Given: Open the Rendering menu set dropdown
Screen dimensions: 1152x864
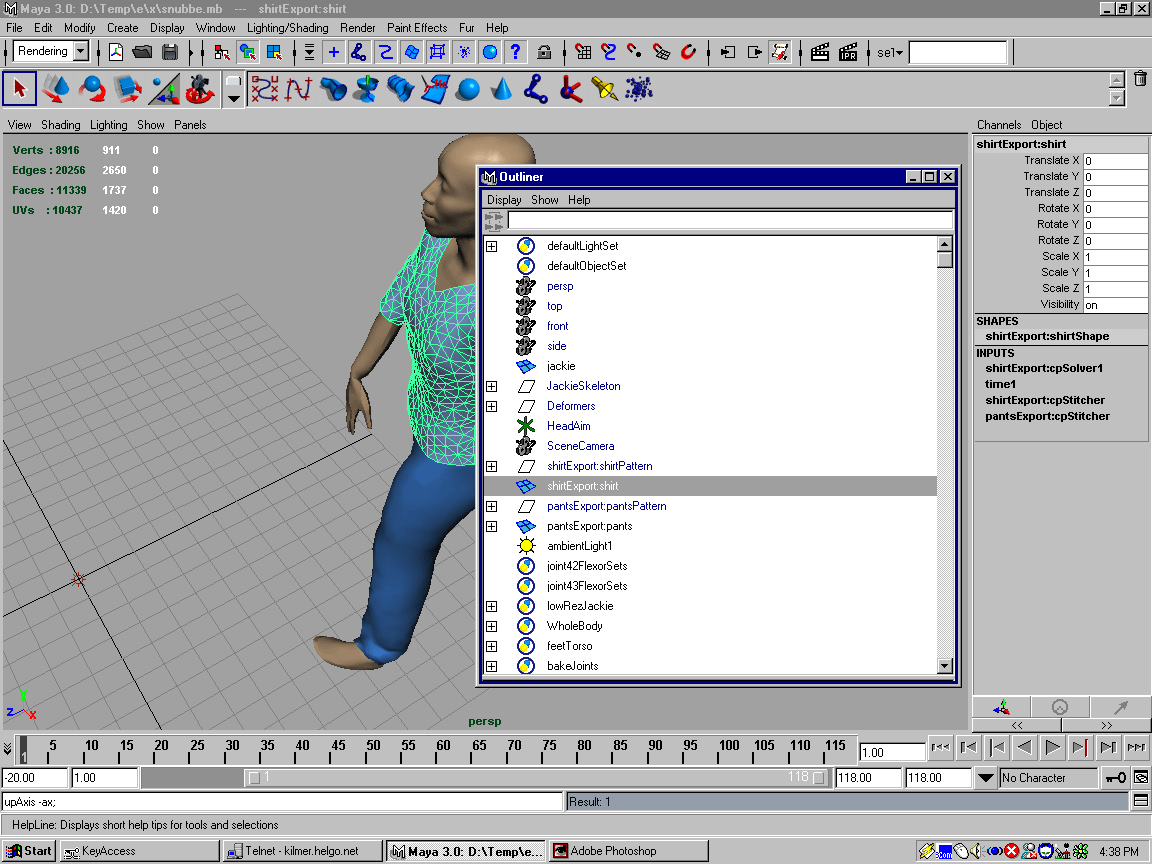Looking at the screenshot, I should tap(80, 52).
